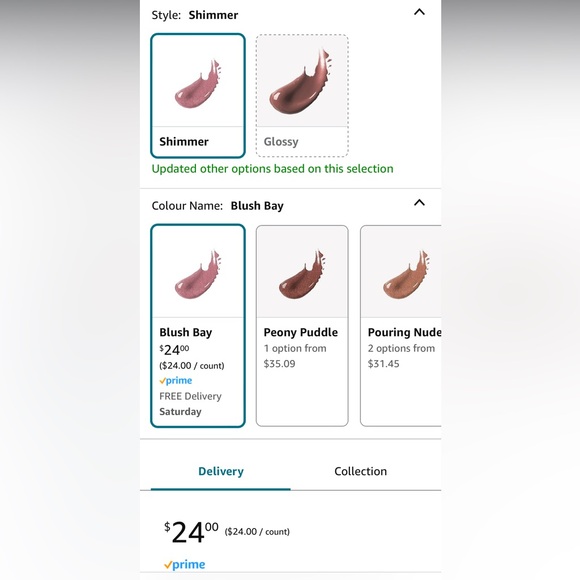Click the Blush Bay swatch image
The width and height of the screenshot is (580, 580).
198,275
